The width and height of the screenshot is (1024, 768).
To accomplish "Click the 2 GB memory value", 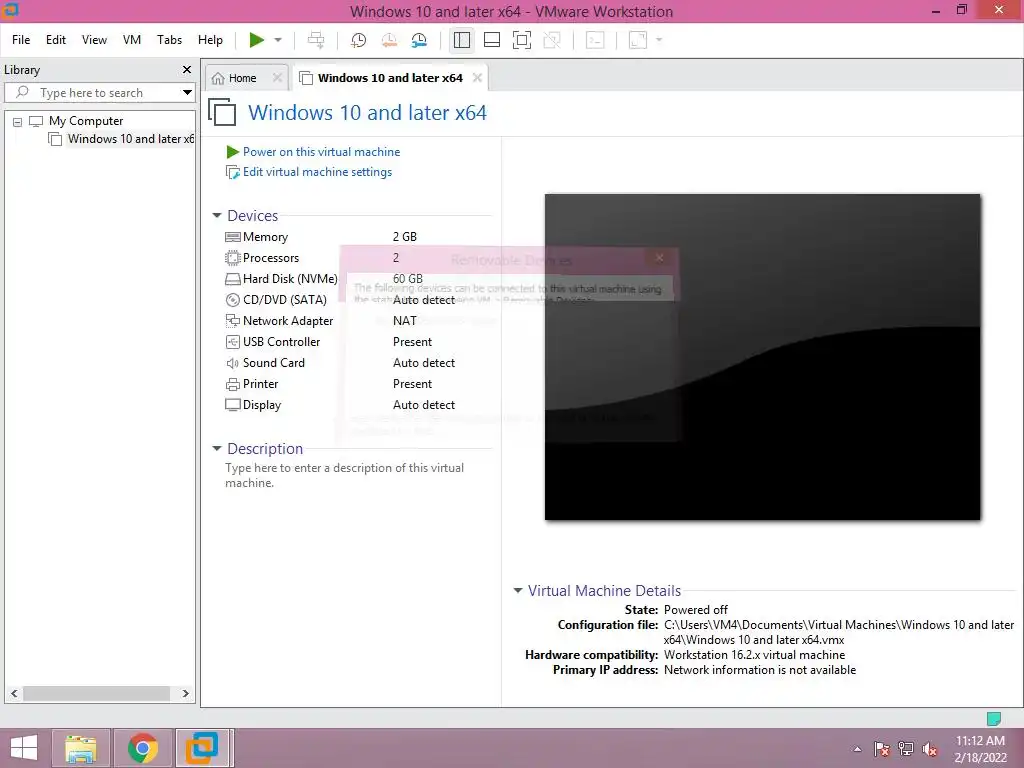I will pos(405,237).
